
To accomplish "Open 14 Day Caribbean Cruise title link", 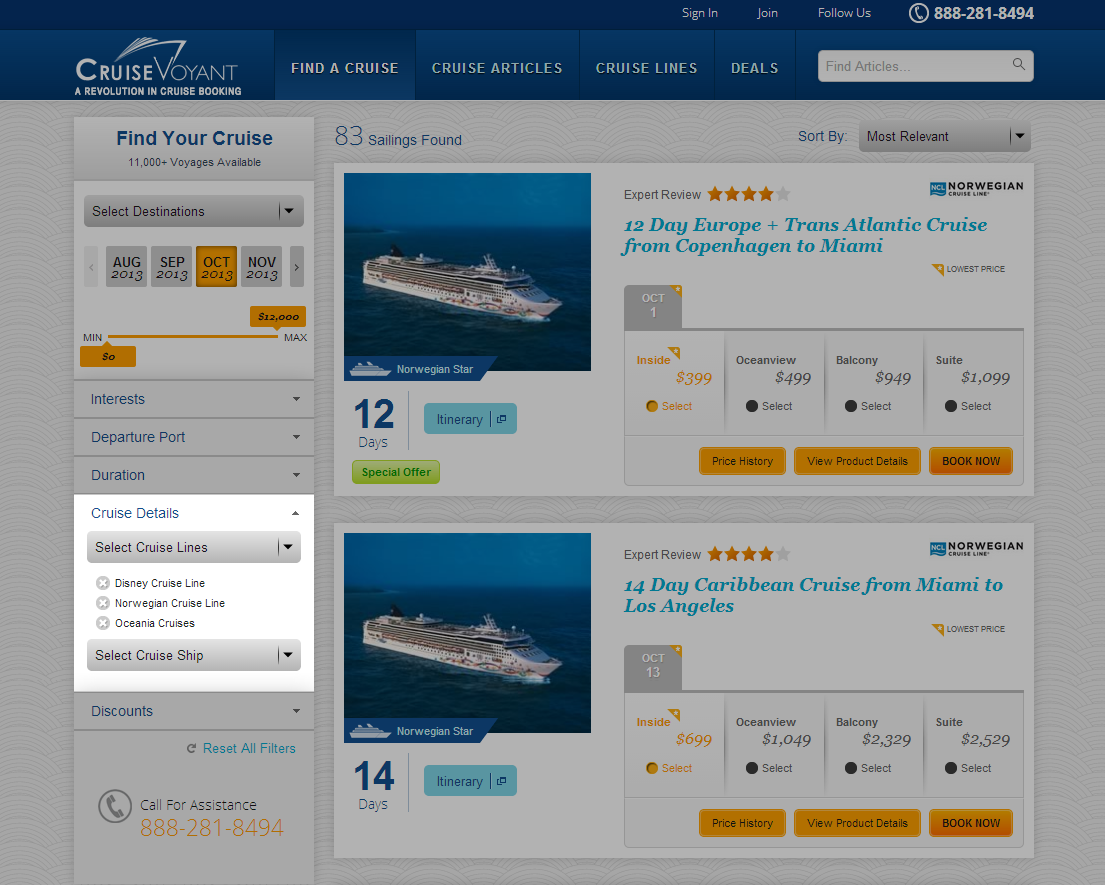I will coord(813,595).
